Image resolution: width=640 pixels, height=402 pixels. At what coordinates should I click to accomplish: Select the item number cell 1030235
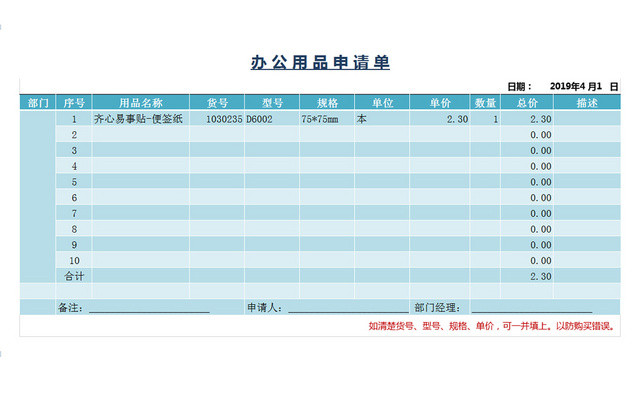(x=217, y=119)
